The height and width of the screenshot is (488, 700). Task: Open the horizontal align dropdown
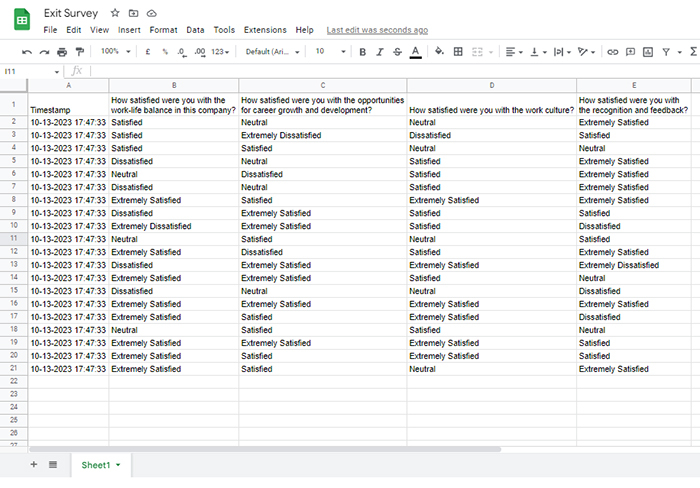(x=514, y=52)
